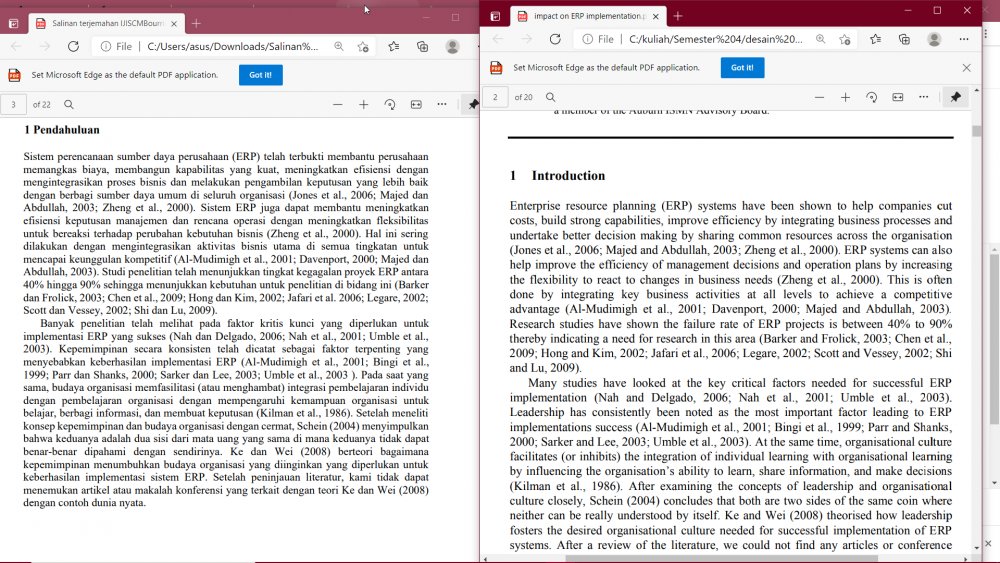Open new tab in right window

(678, 16)
